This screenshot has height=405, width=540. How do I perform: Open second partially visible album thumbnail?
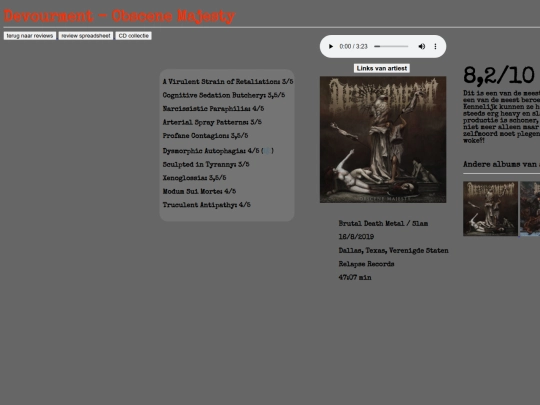coord(530,209)
